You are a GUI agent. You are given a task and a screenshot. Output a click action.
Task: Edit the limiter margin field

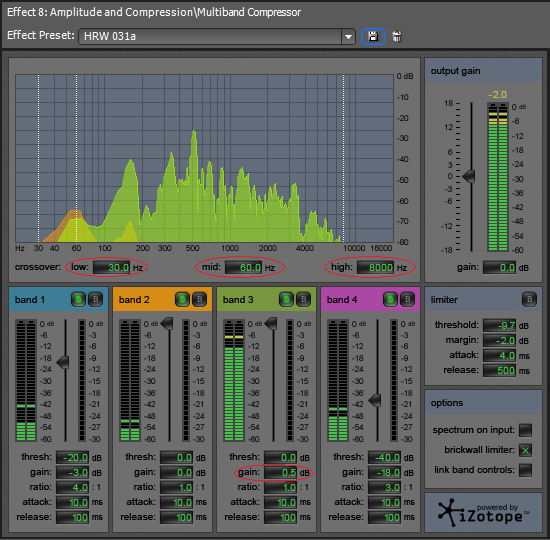click(x=500, y=341)
